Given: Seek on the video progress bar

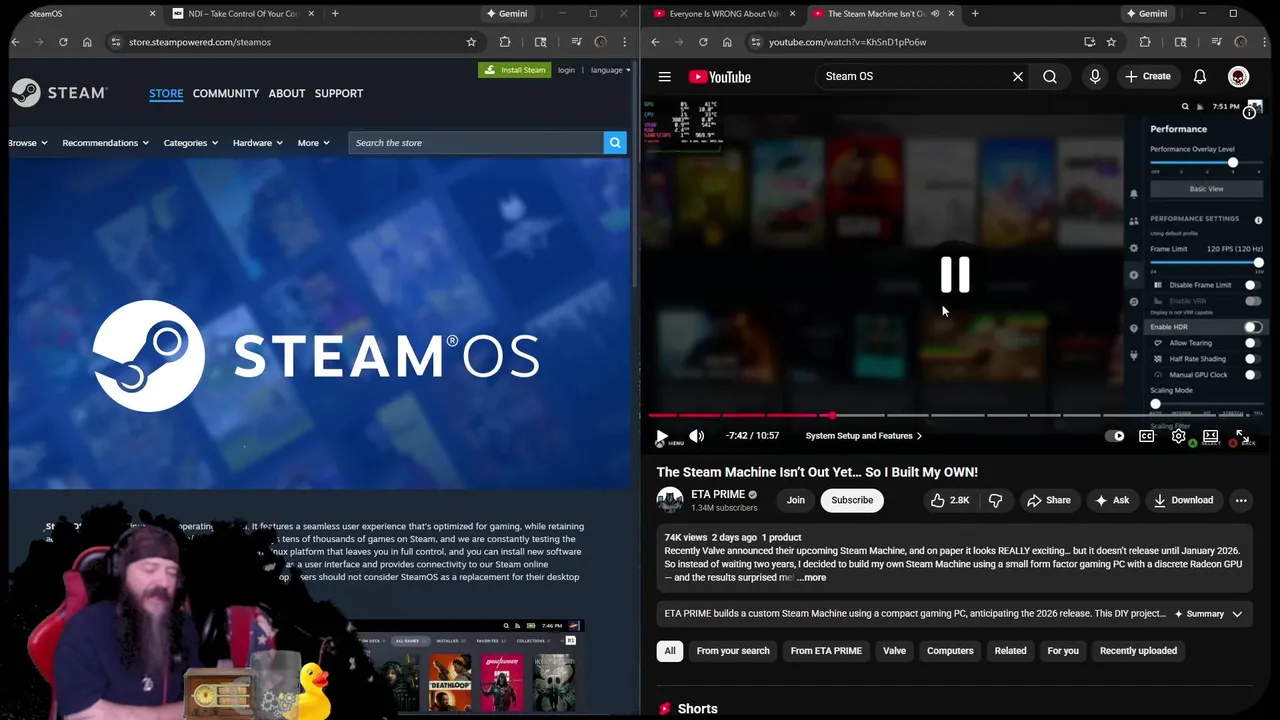Looking at the screenshot, I should (955, 415).
